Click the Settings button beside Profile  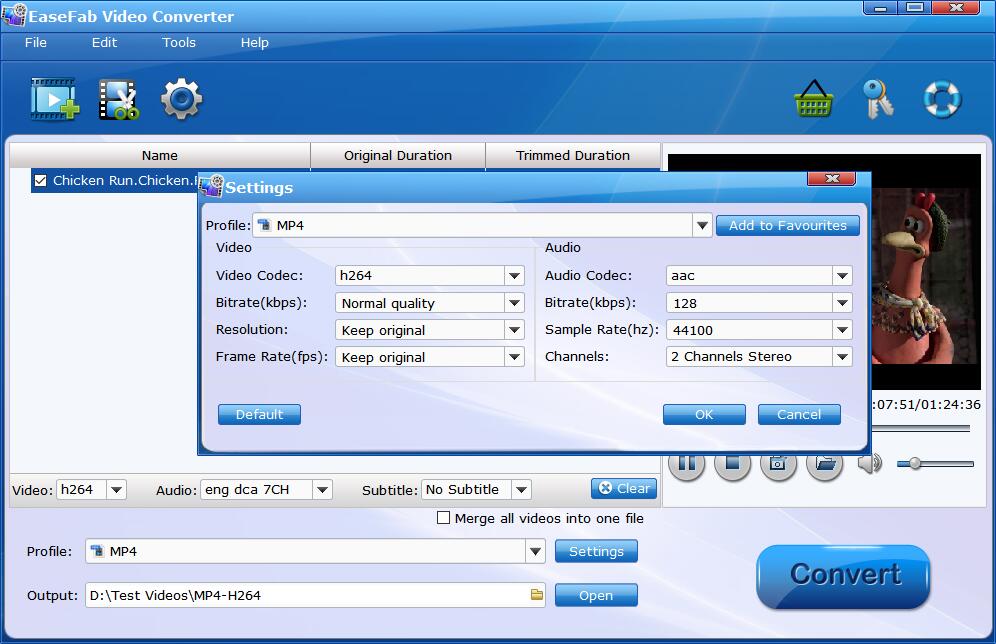[596, 551]
